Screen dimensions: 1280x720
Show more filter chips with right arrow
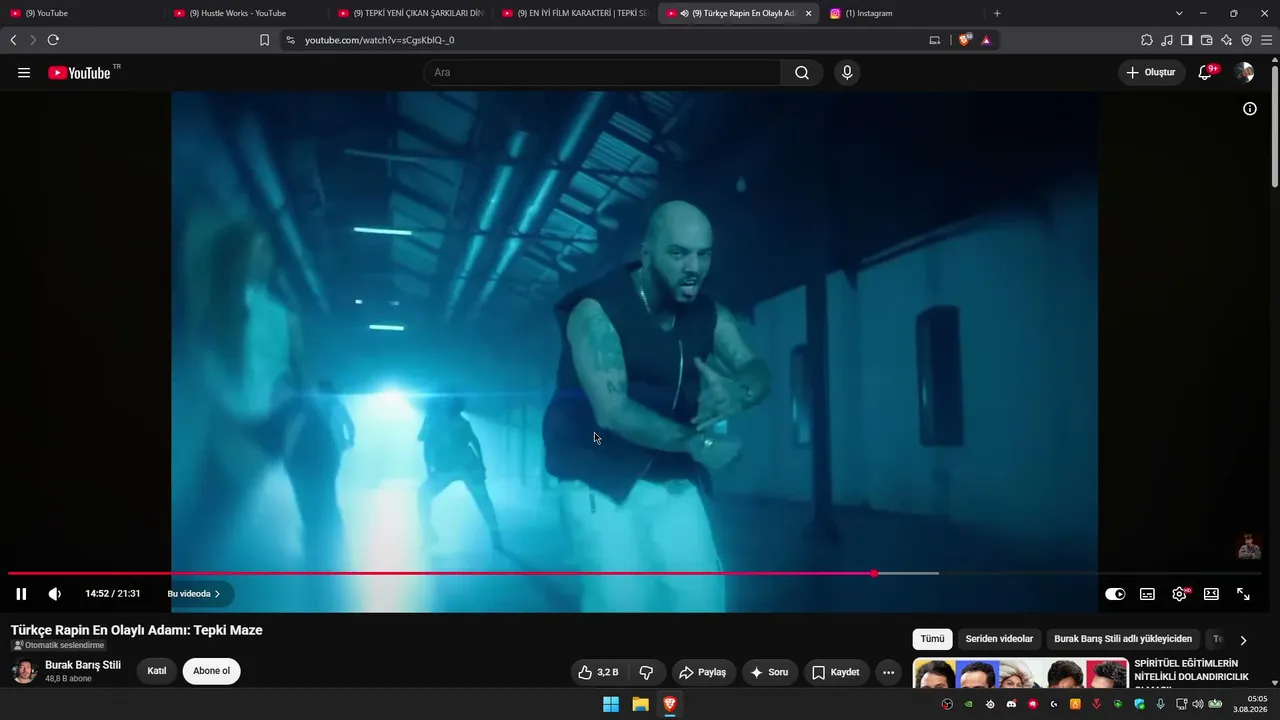click(1243, 640)
